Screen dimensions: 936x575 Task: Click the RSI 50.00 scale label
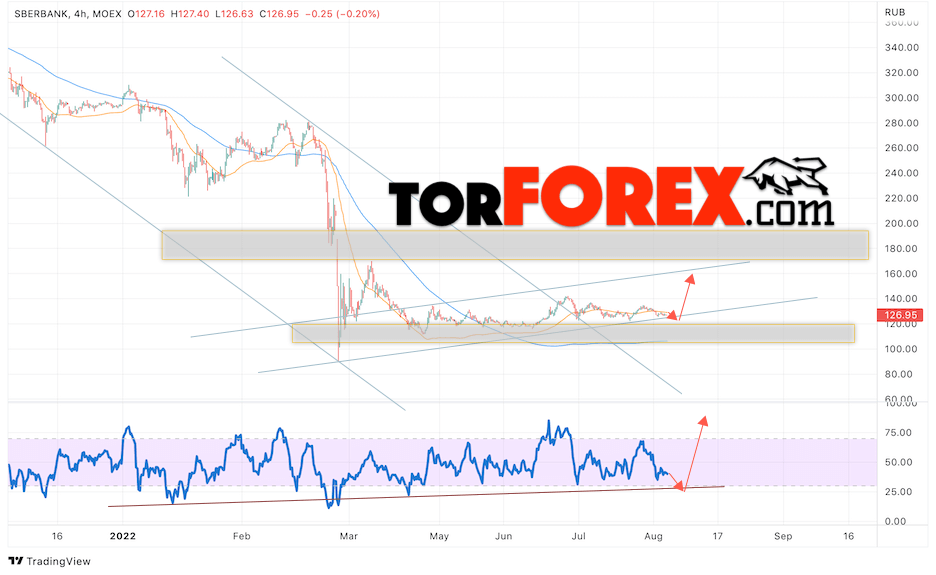(x=899, y=462)
